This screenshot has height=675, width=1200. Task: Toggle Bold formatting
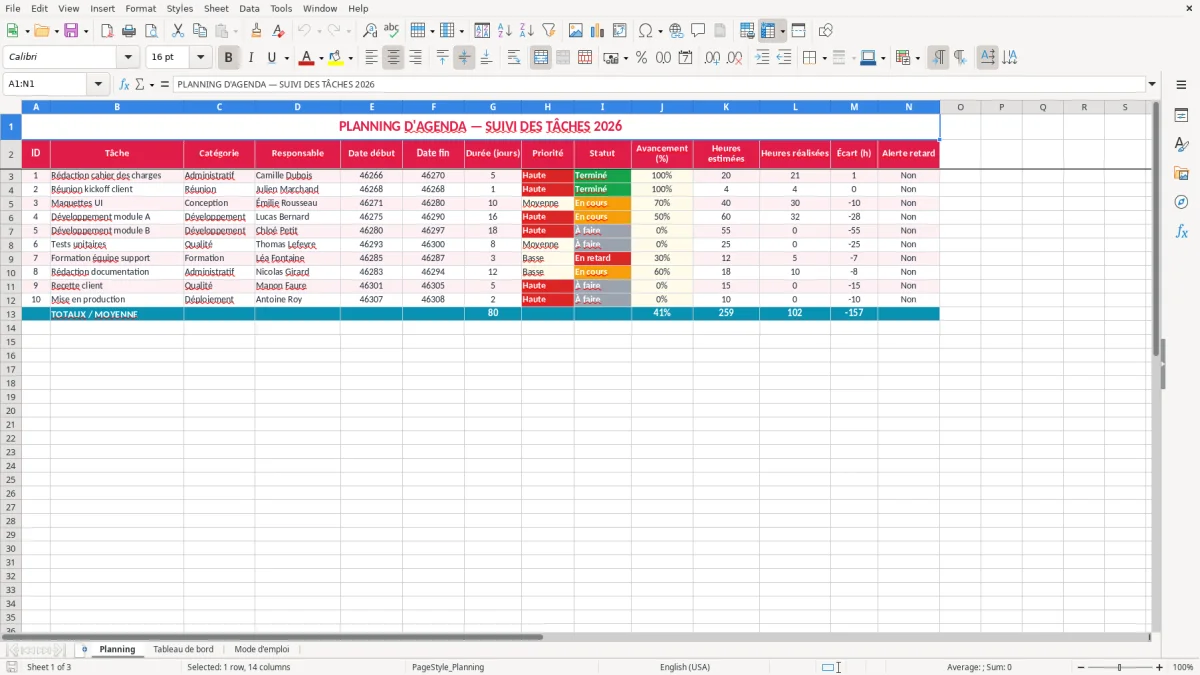click(x=229, y=58)
